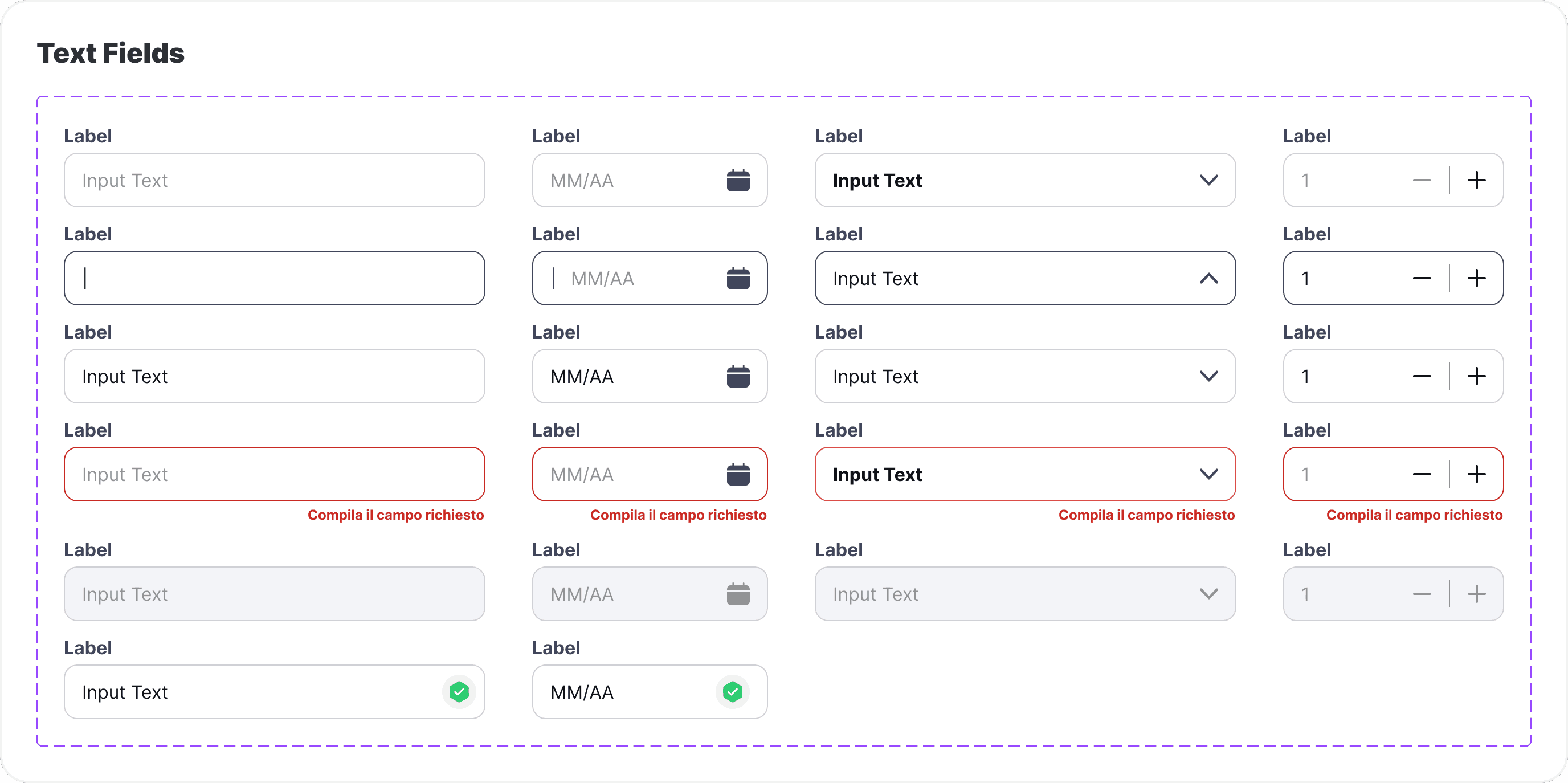This screenshot has width=1568, height=783.
Task: Increase value in the first-row number stepper
Action: pos(1476,180)
